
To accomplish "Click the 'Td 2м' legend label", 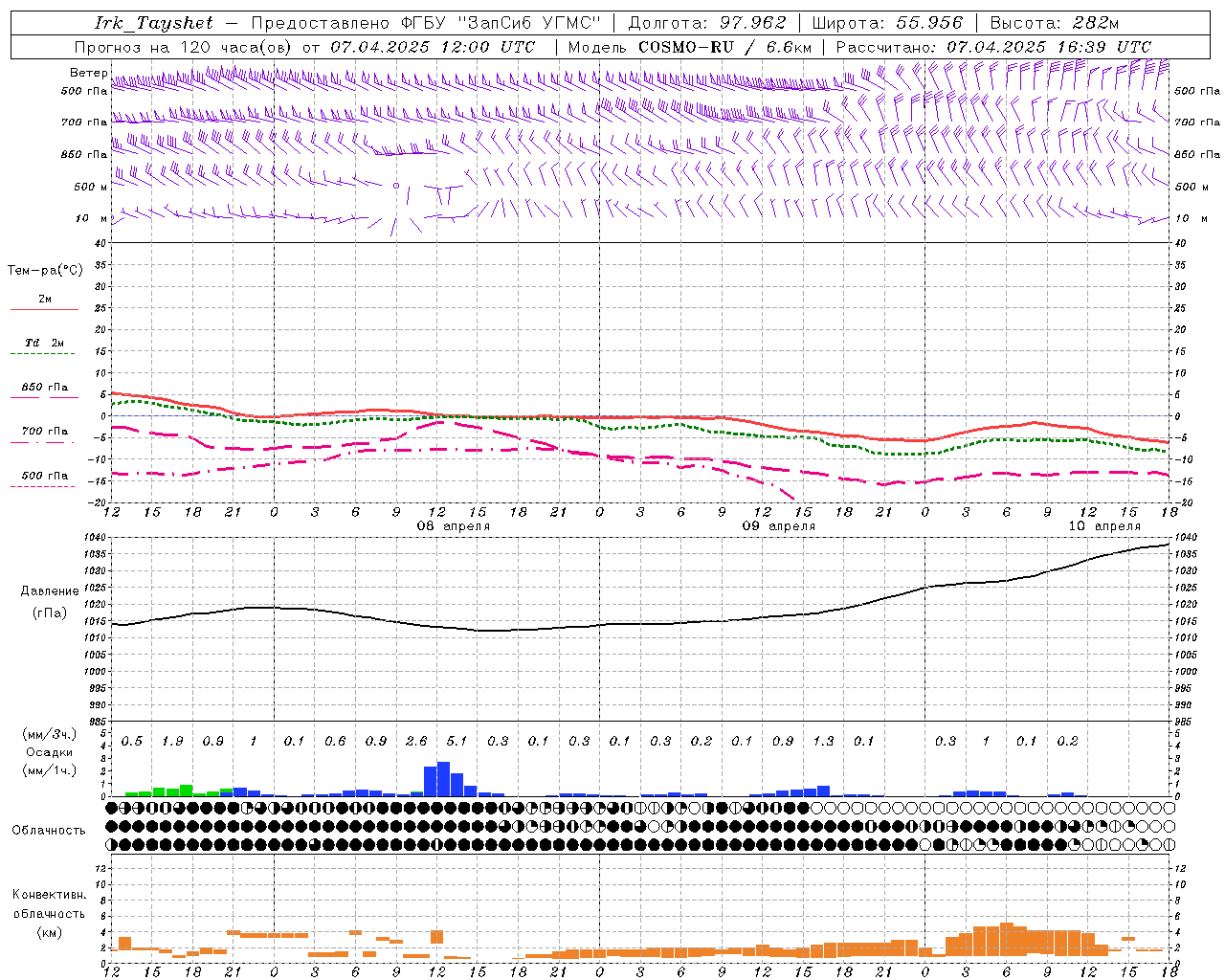I will click(45, 343).
